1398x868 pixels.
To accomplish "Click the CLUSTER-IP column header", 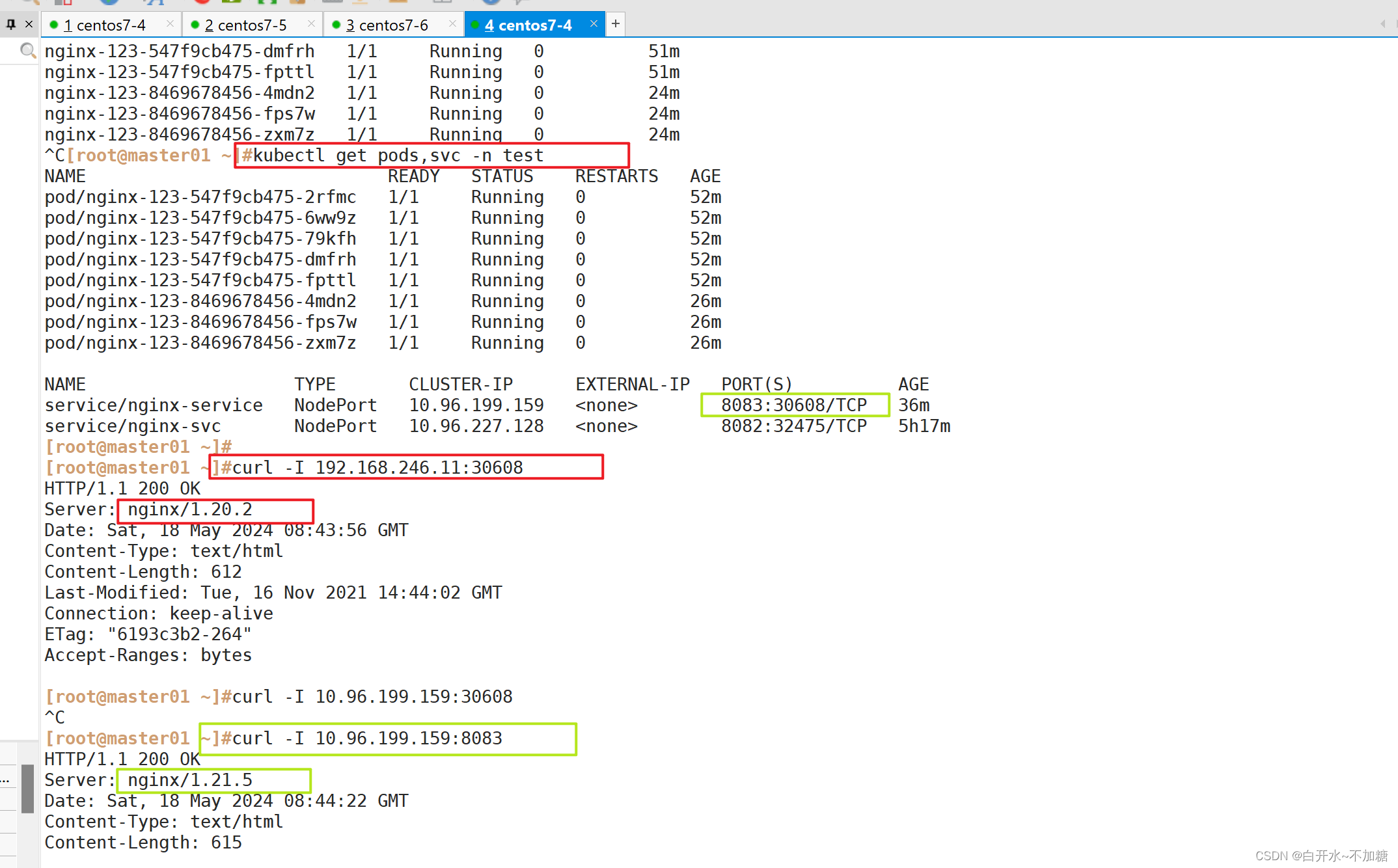I will click(461, 385).
